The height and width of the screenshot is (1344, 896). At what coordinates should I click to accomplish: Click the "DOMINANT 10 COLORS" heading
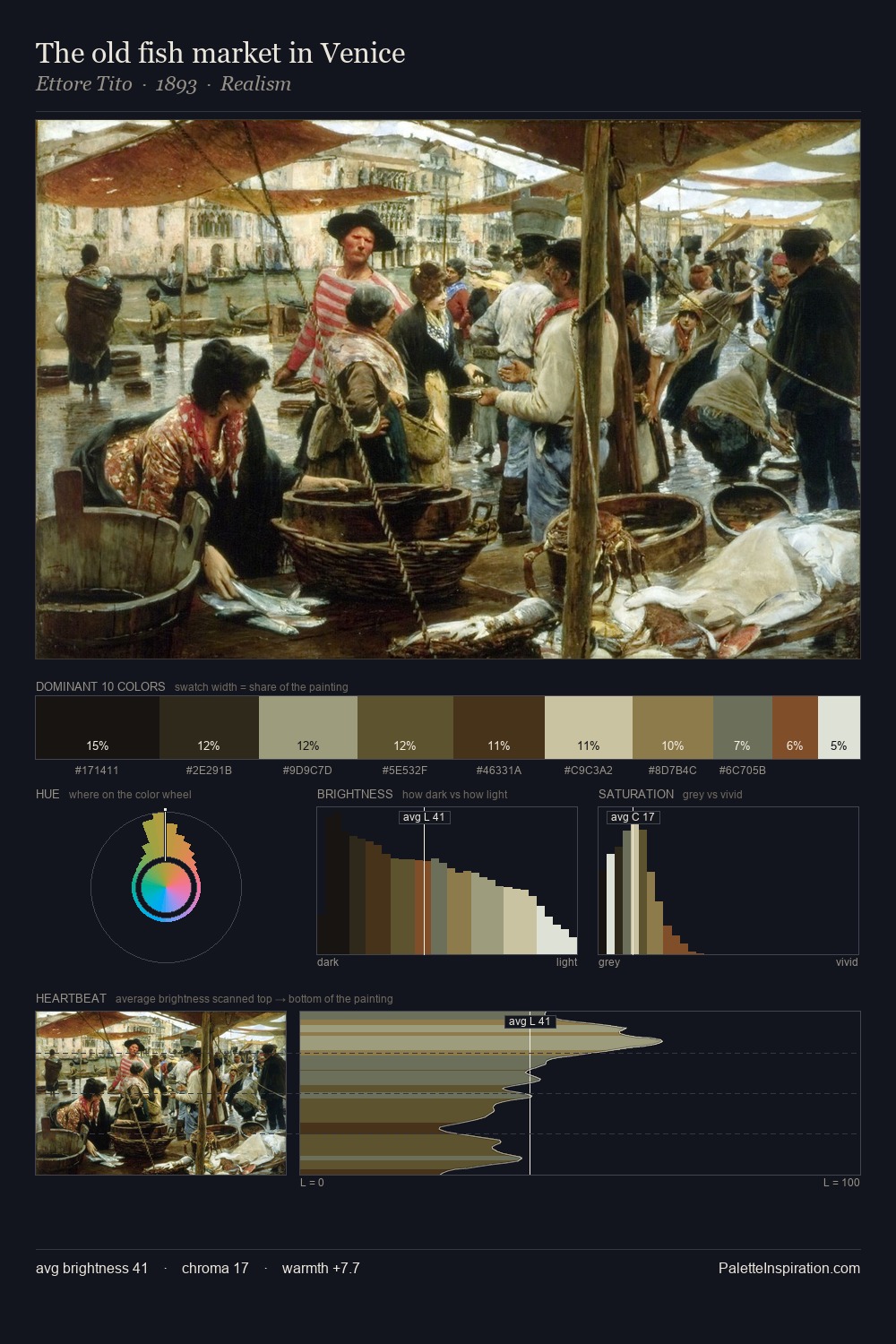point(100,686)
